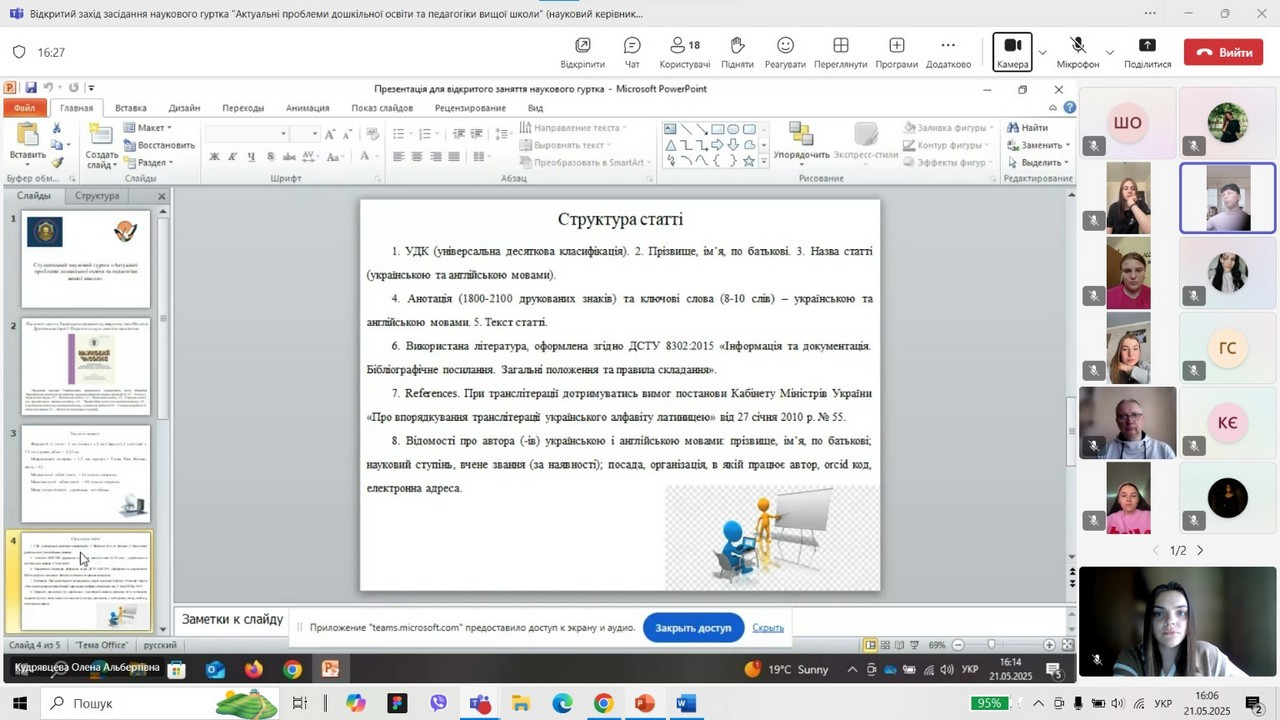Toggle italic (К) formatting

[x=233, y=156]
